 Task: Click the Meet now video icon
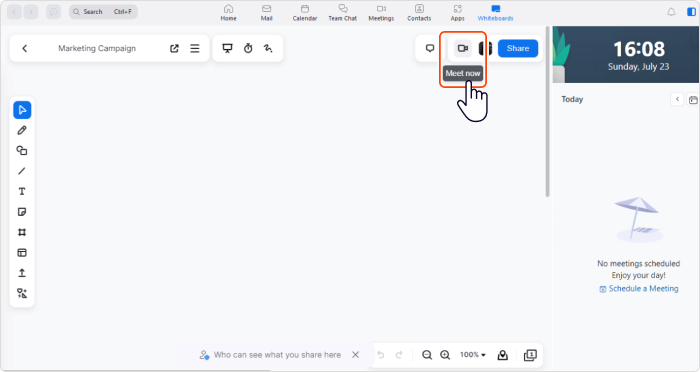click(x=463, y=48)
